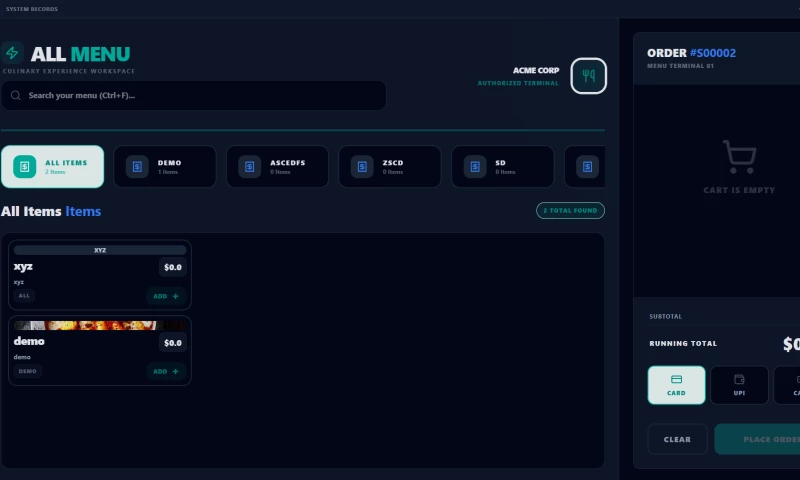Click the SD category receipt icon
Screen dimensions: 800x480
[x=475, y=167]
